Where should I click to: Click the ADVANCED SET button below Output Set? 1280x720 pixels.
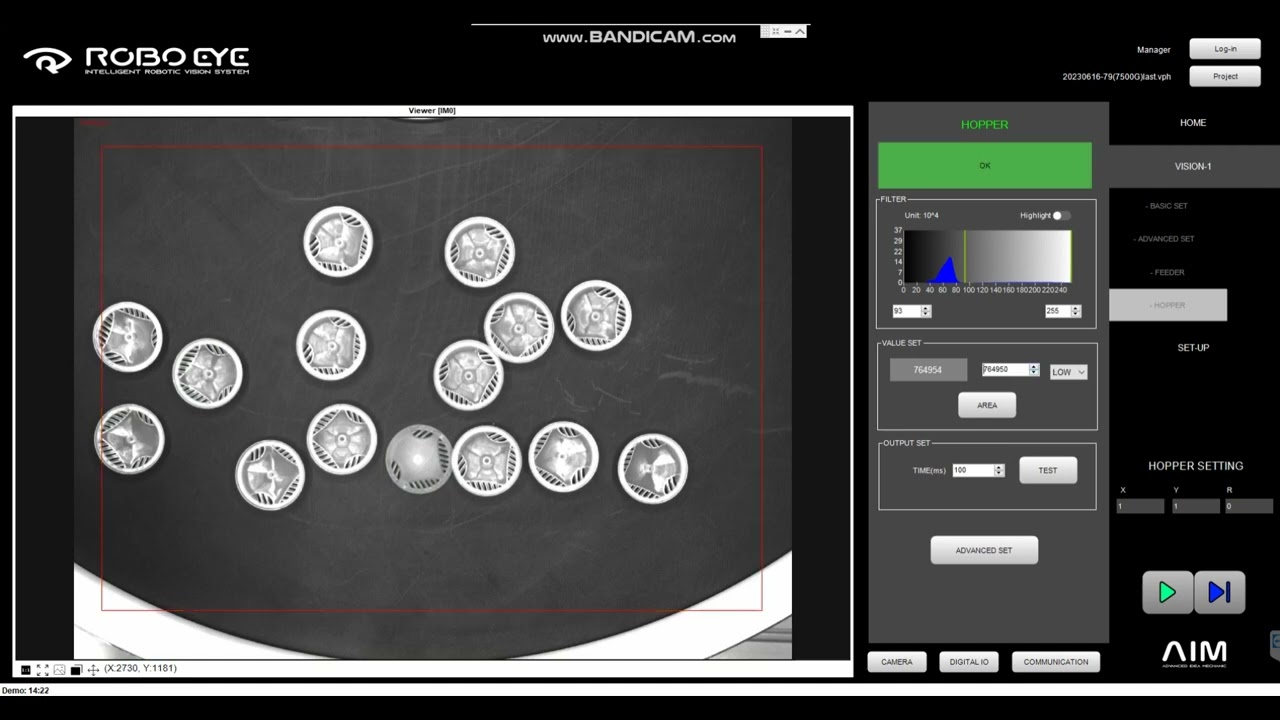(984, 550)
